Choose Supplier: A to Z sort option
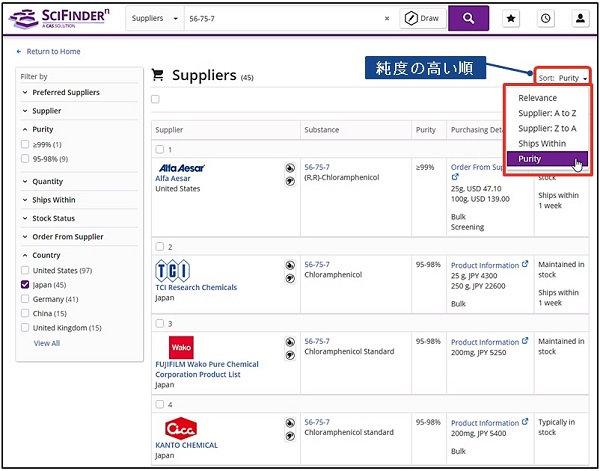Image resolution: width=600 pixels, height=471 pixels. 547,113
